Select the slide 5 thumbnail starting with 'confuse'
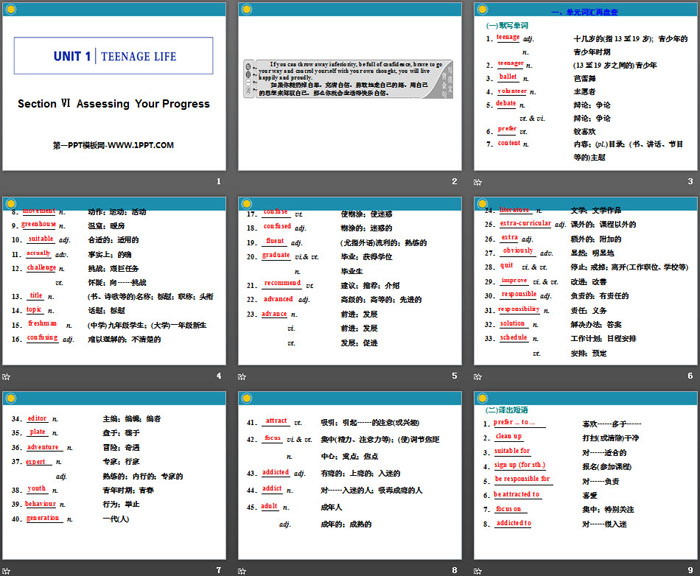Image resolution: width=700 pixels, height=576 pixels. tap(349, 280)
